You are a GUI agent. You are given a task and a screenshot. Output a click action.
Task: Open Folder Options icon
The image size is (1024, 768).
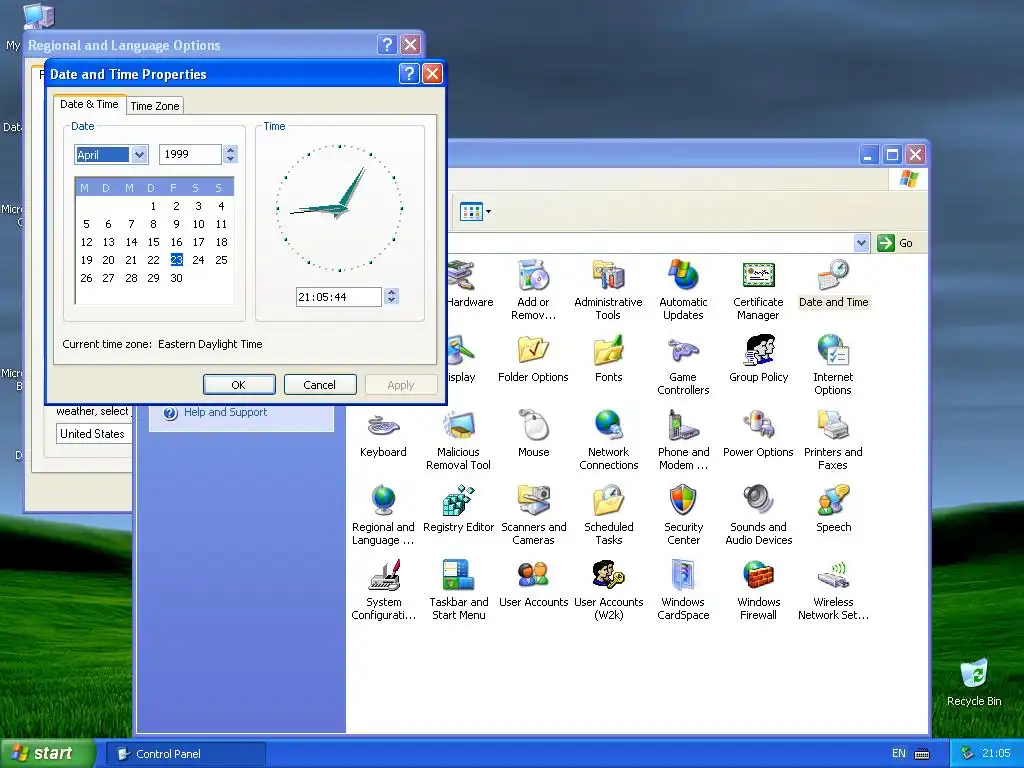(533, 358)
